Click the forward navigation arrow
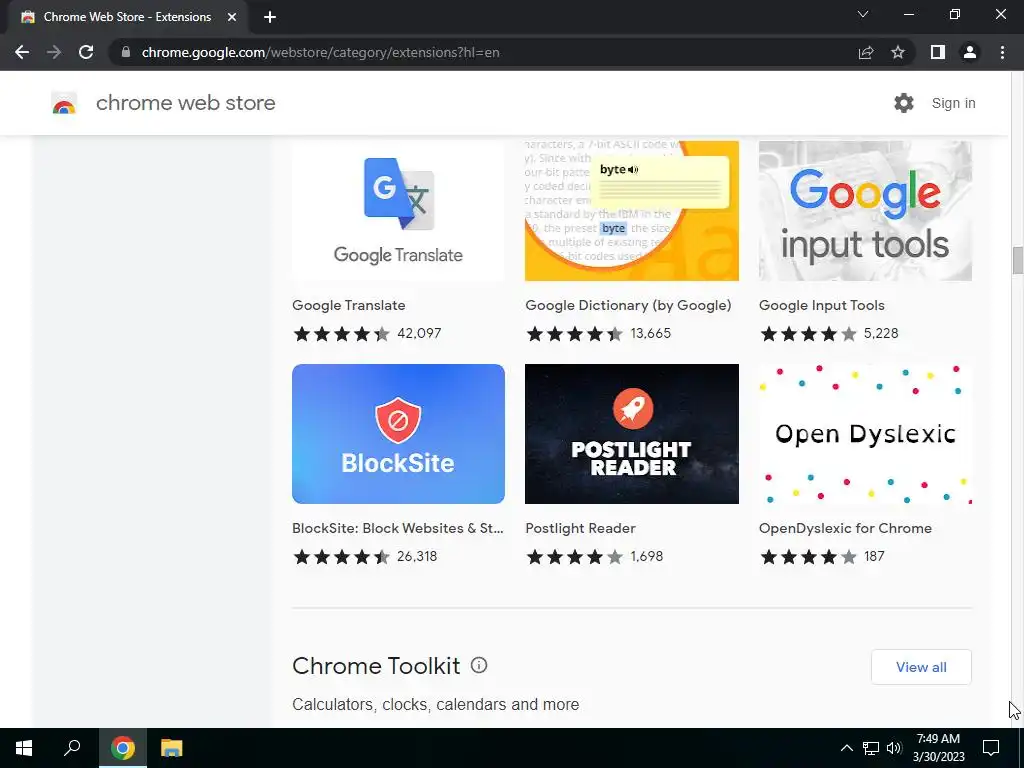 (54, 52)
